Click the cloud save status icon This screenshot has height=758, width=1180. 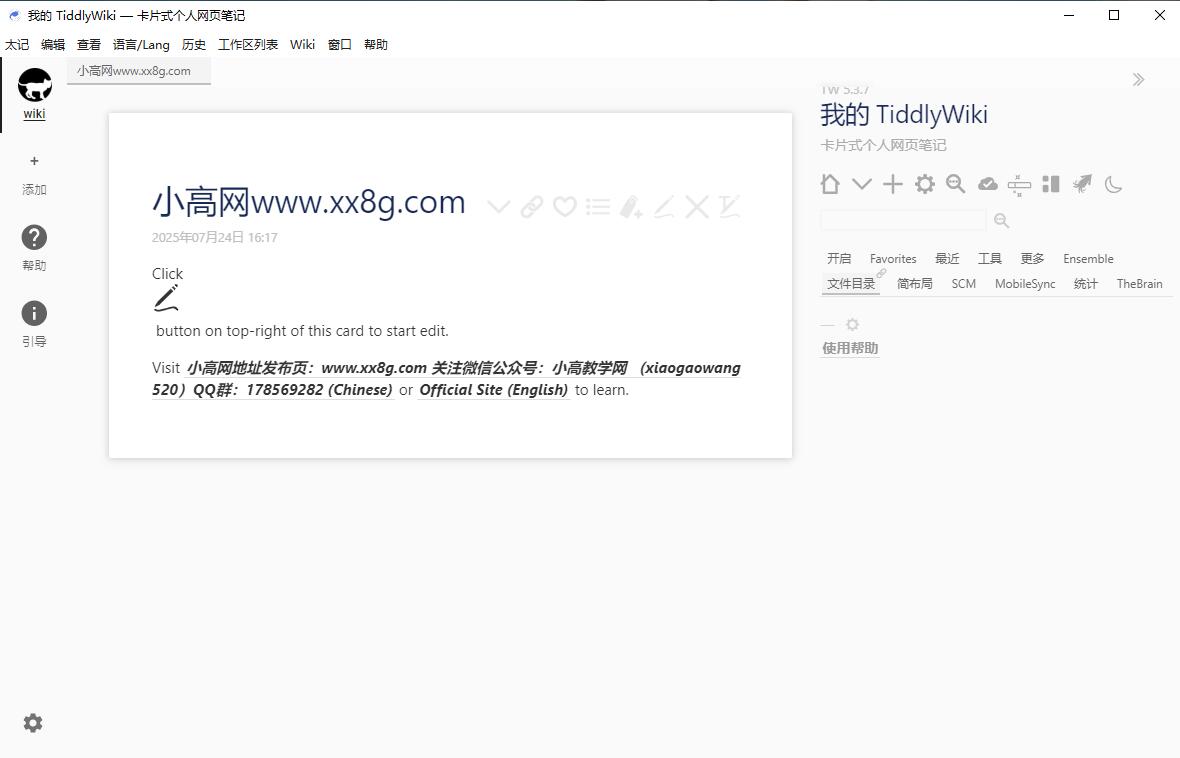[987, 184]
